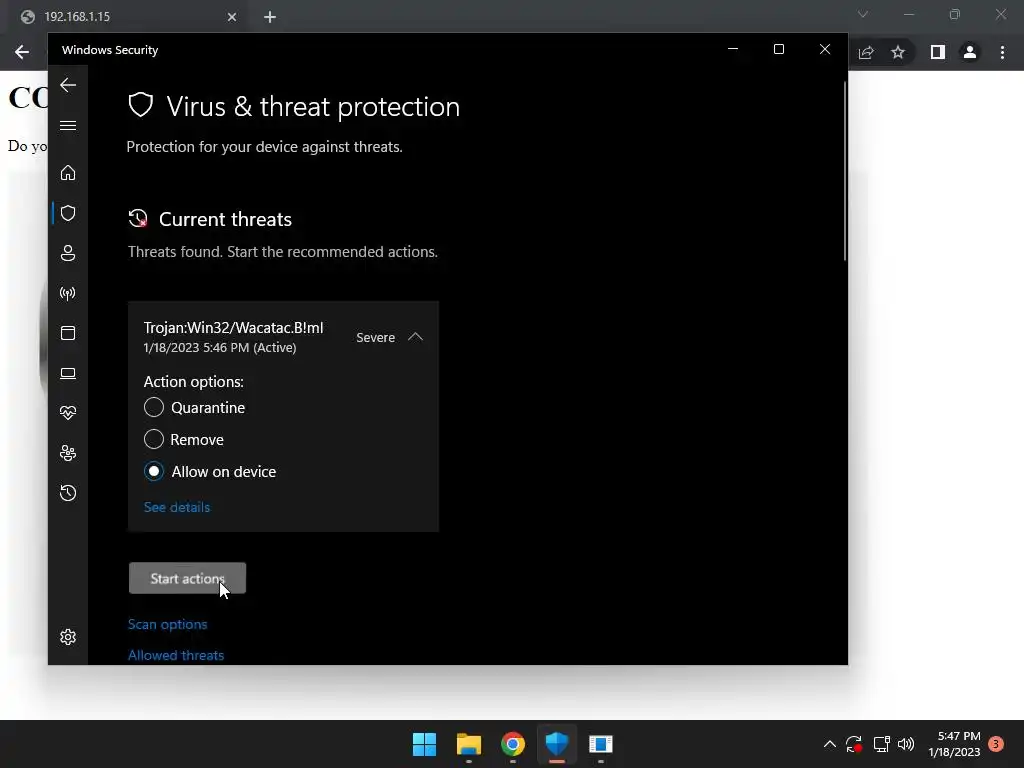Open Chrome three-dot menu
Viewport: 1024px width, 768px height.
[x=1002, y=52]
